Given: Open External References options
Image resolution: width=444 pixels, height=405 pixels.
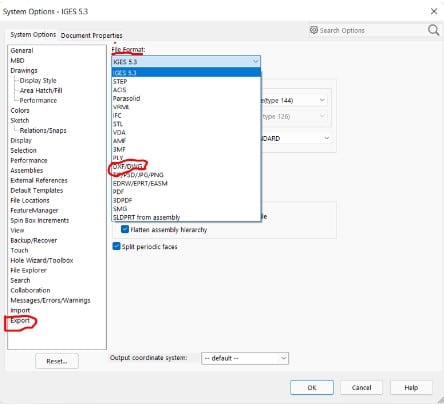Looking at the screenshot, I should [x=39, y=181].
